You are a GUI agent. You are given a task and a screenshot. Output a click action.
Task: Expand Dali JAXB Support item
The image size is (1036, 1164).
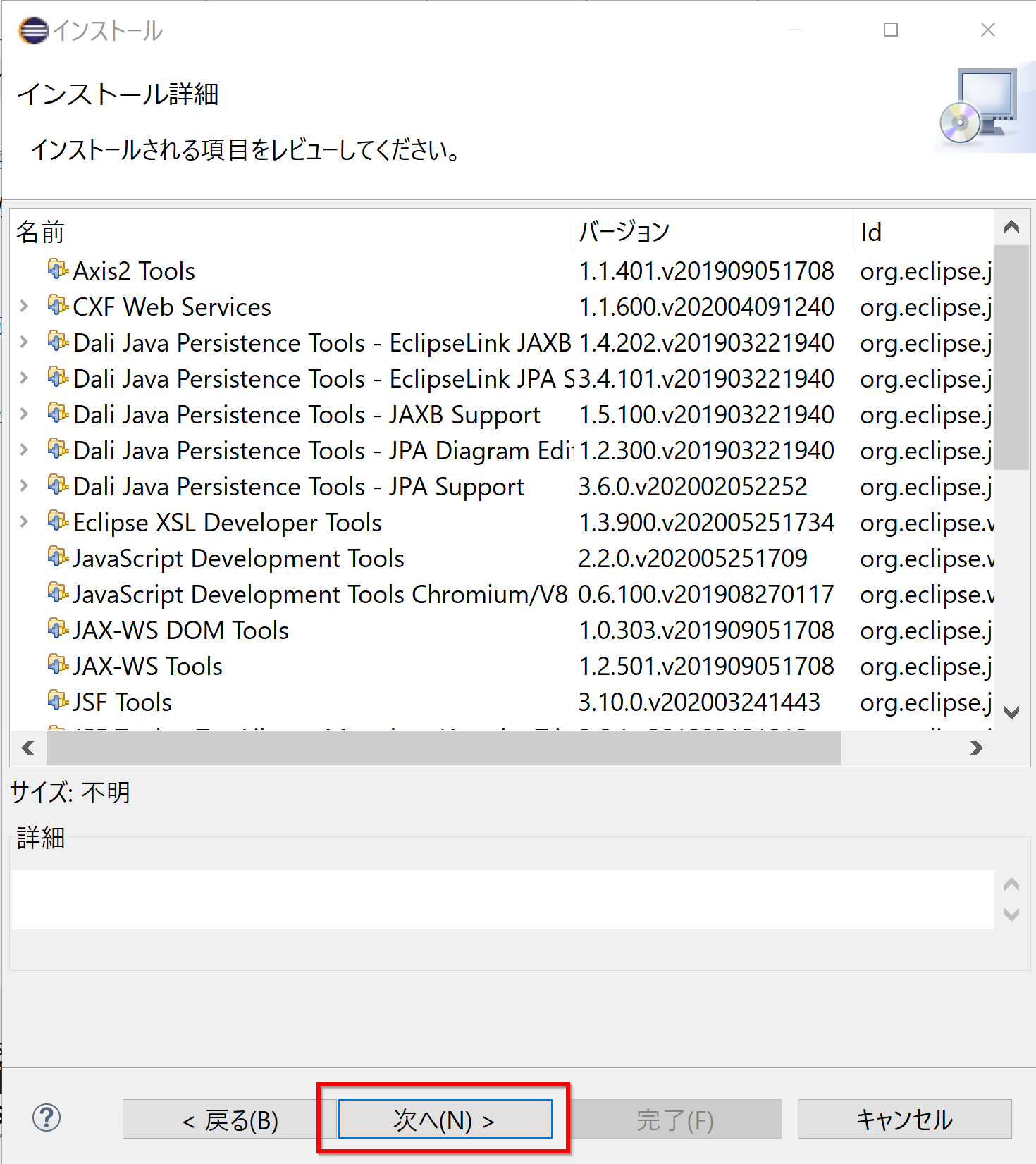tap(24, 414)
